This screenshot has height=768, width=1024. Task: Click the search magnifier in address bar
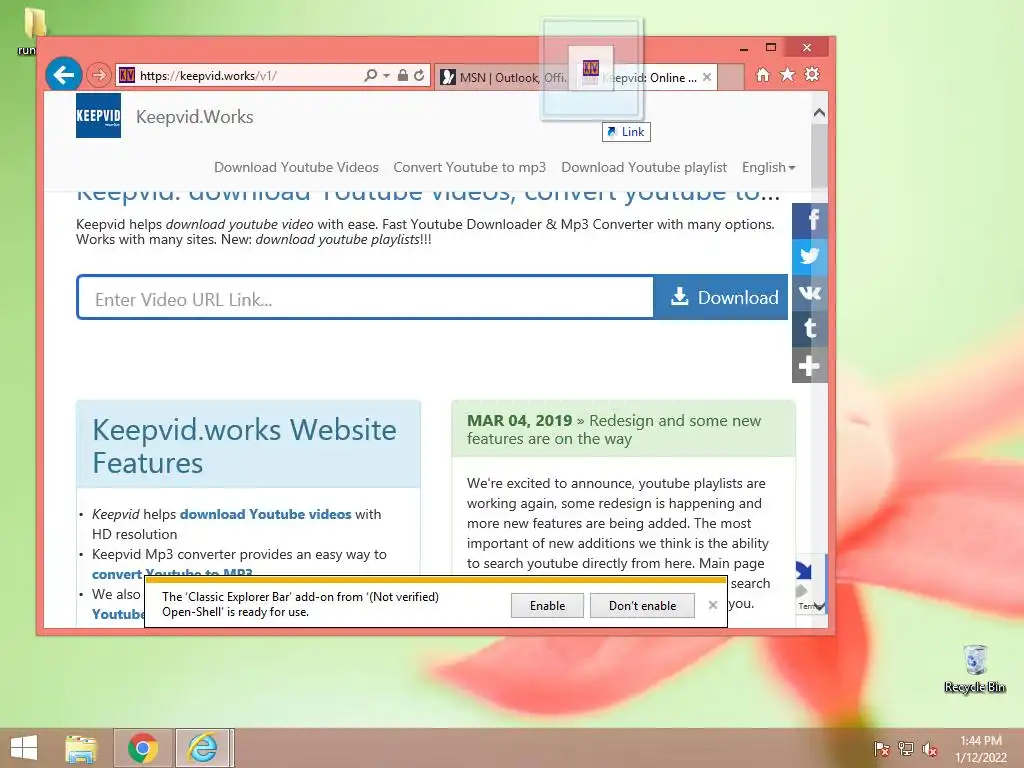pyautogui.click(x=370, y=75)
